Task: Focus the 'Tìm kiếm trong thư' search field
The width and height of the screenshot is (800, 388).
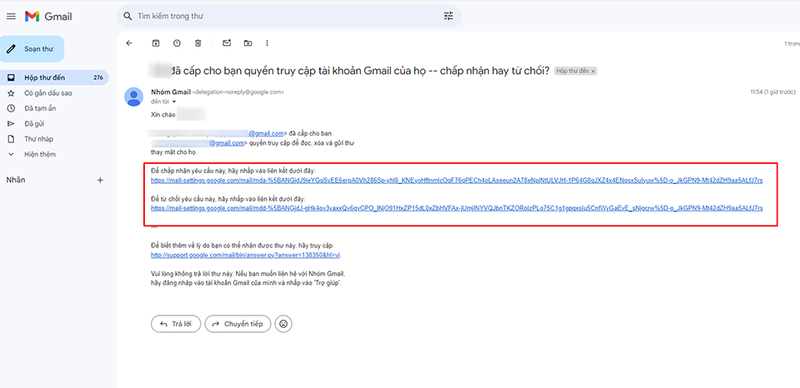Action: pyautogui.click(x=289, y=16)
